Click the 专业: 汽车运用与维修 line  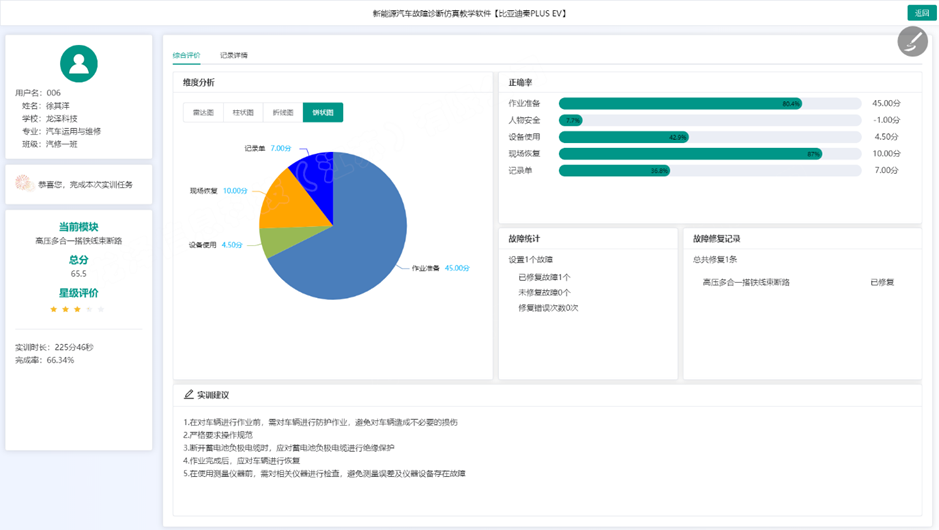tap(62, 131)
